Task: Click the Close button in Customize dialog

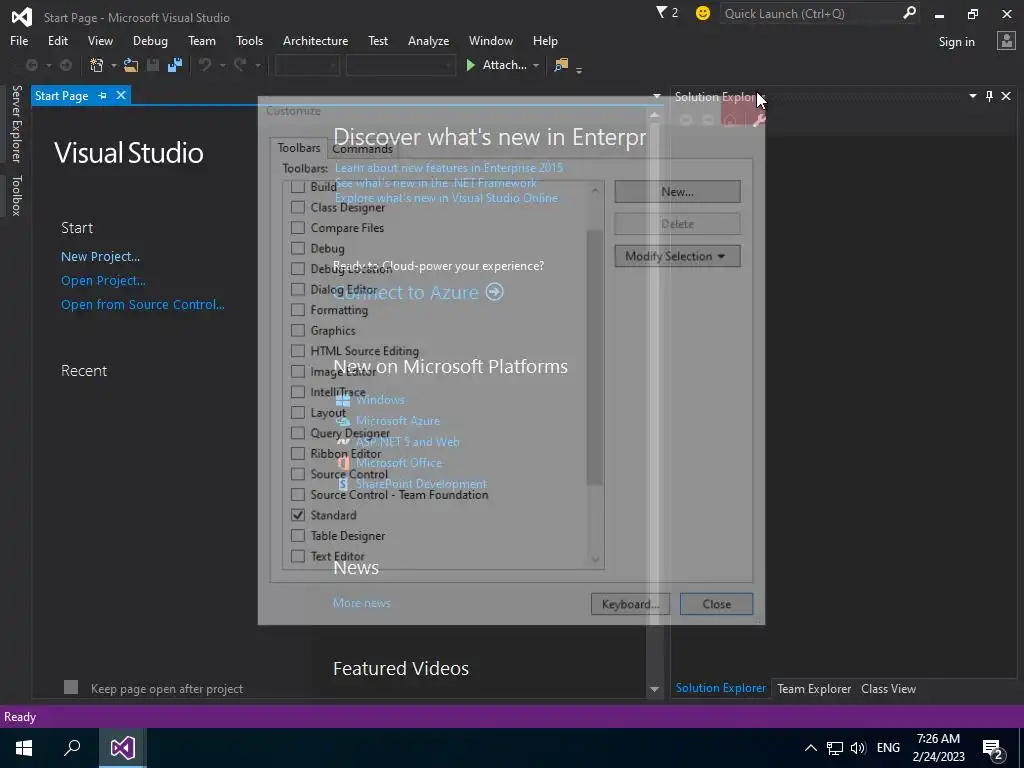Action: point(716,604)
